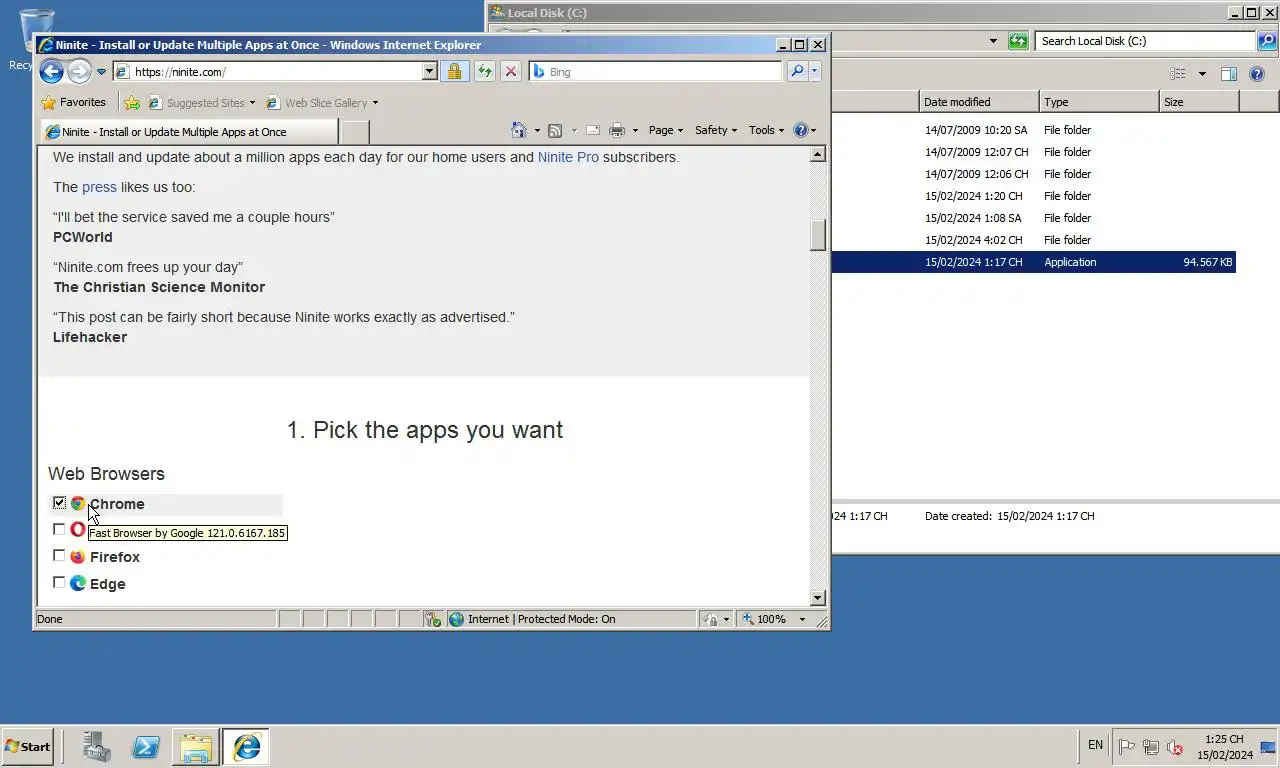Viewport: 1280px width, 768px height.
Task: Click the Search Local Disk (C:) box
Action: tap(1145, 41)
